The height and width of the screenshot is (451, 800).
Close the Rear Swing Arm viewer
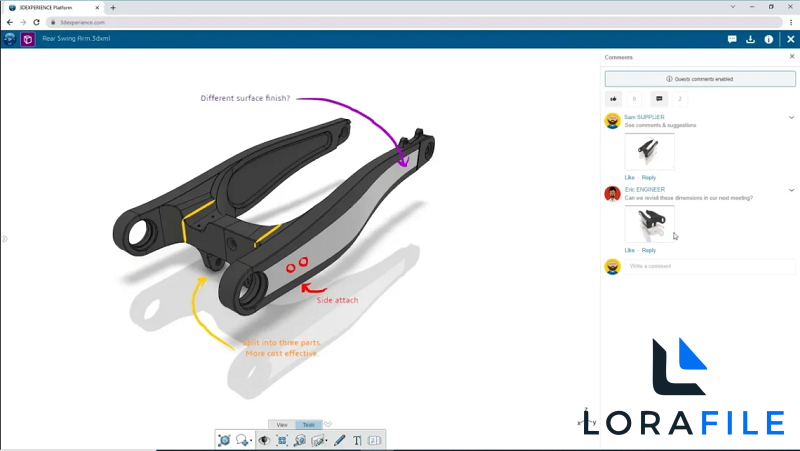791,39
